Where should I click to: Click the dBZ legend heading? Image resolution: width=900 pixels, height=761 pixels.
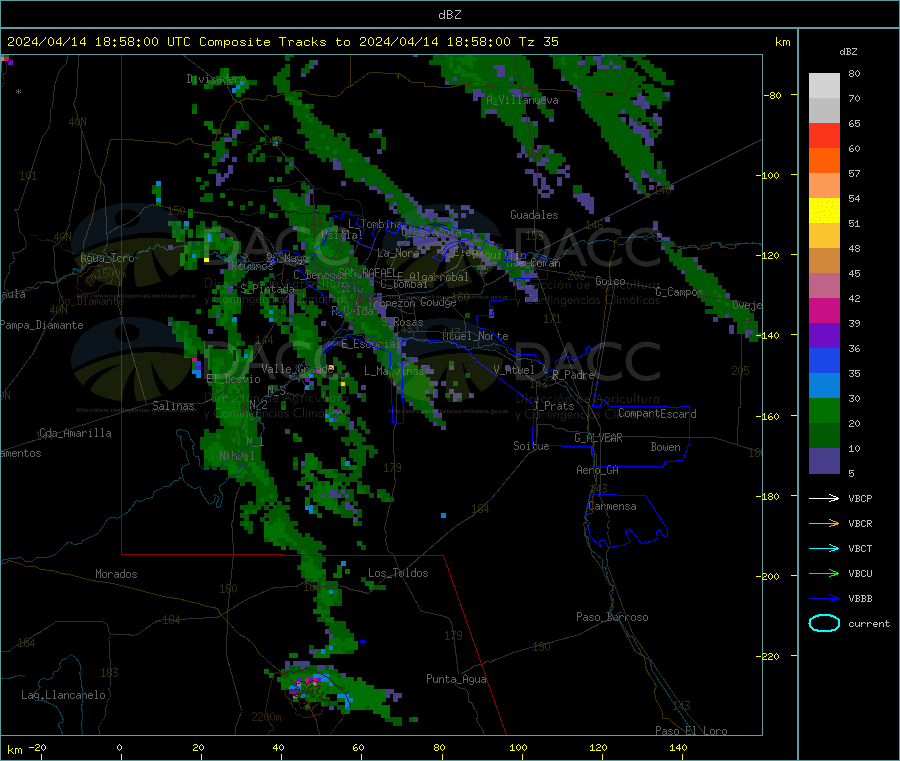tap(848, 52)
